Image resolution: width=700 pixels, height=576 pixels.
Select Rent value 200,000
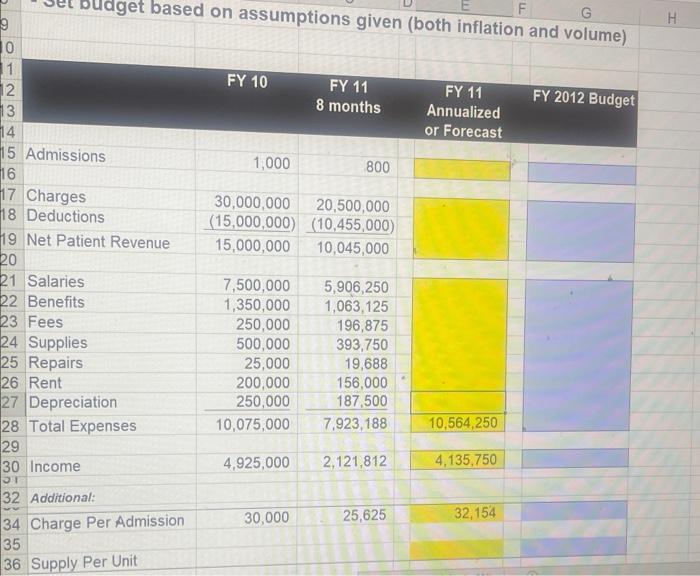click(x=262, y=383)
